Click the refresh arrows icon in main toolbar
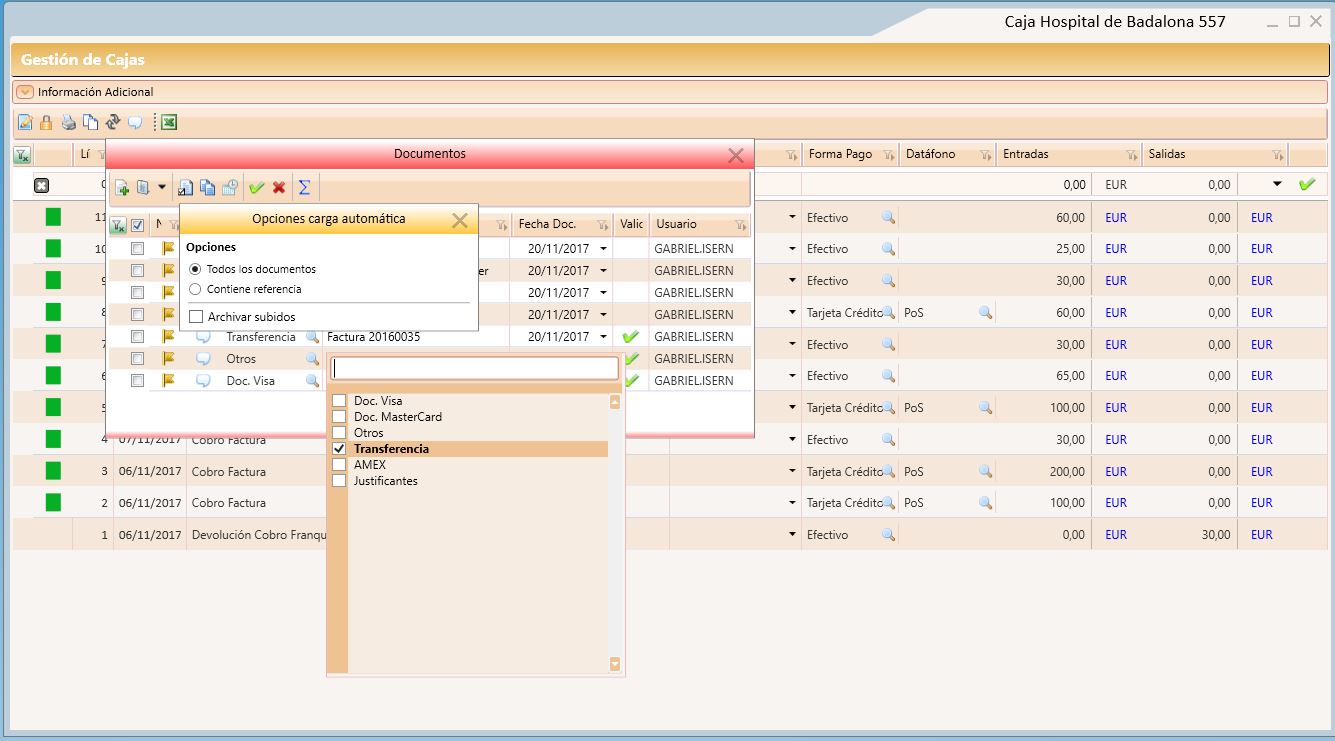This screenshot has height=741, width=1335. [x=112, y=123]
